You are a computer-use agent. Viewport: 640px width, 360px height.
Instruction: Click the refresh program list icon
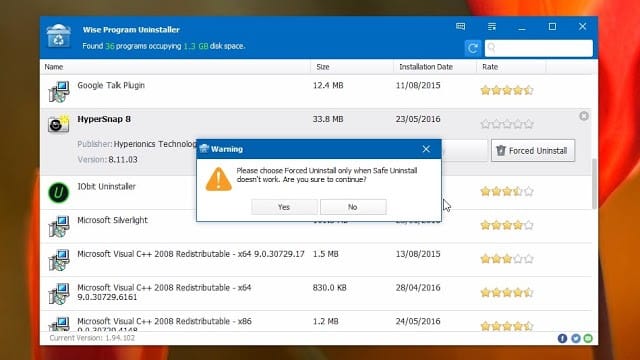tap(473, 48)
